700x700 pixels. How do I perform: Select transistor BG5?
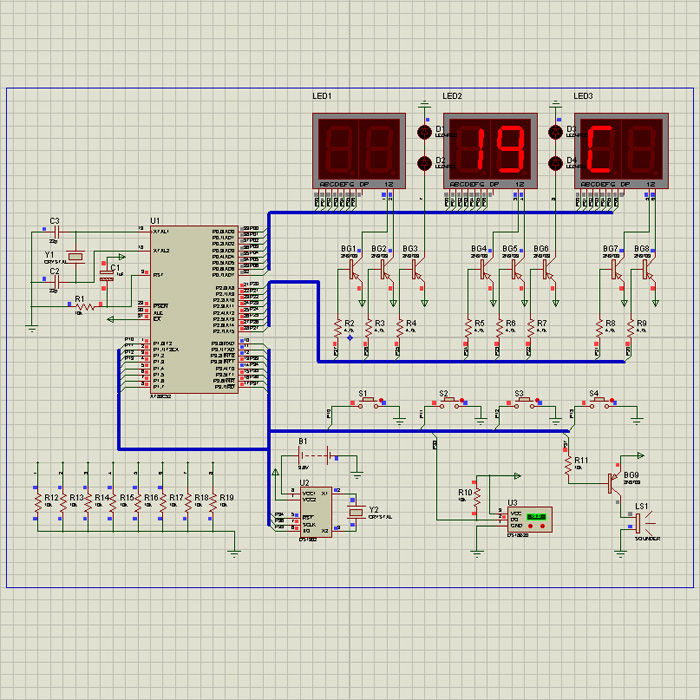tap(517, 270)
